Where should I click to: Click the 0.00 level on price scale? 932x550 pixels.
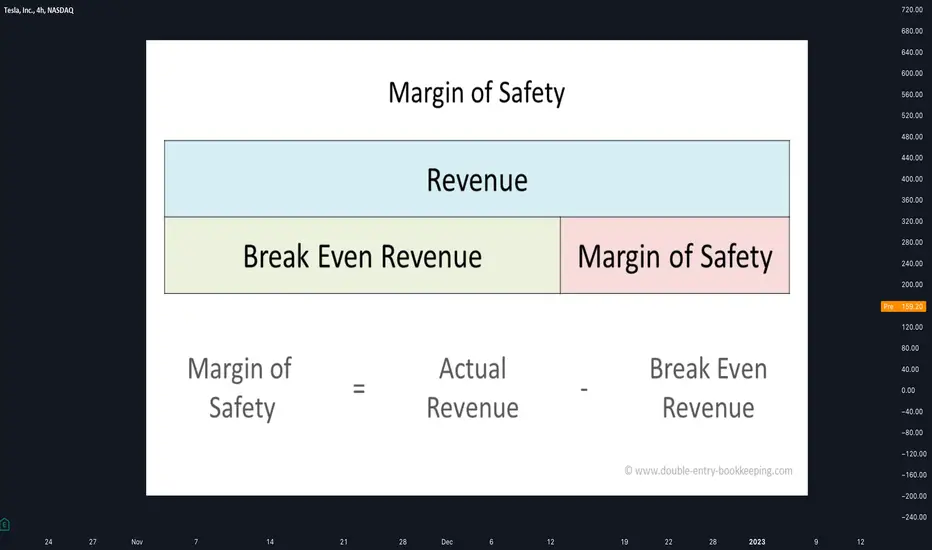coord(908,391)
